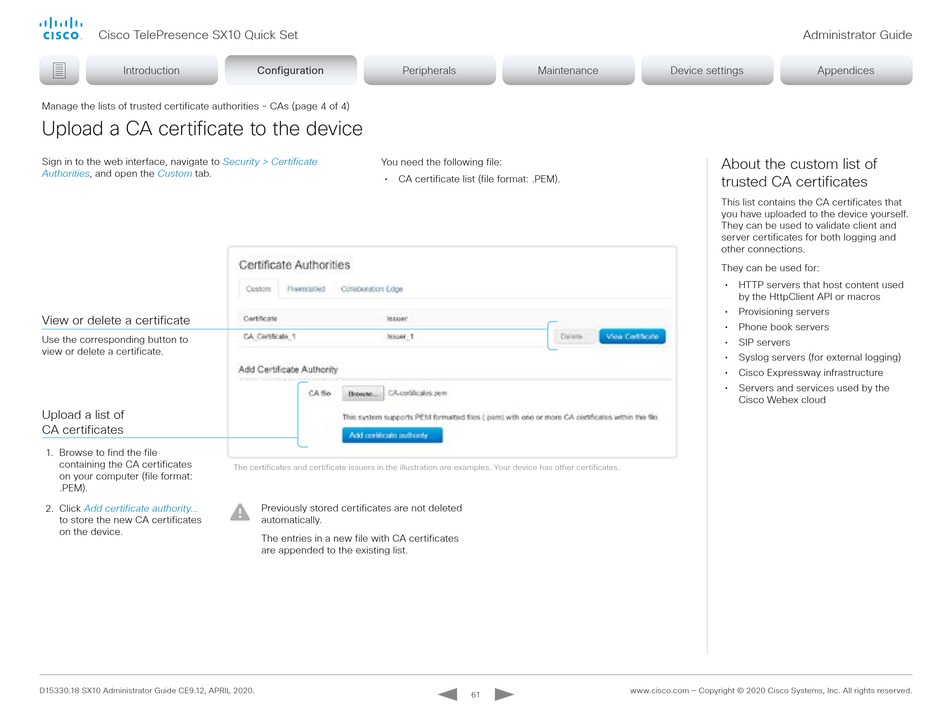Screen dimensions: 950x711
Task: Advance to the next page with the right arrow
Action: (x=504, y=694)
